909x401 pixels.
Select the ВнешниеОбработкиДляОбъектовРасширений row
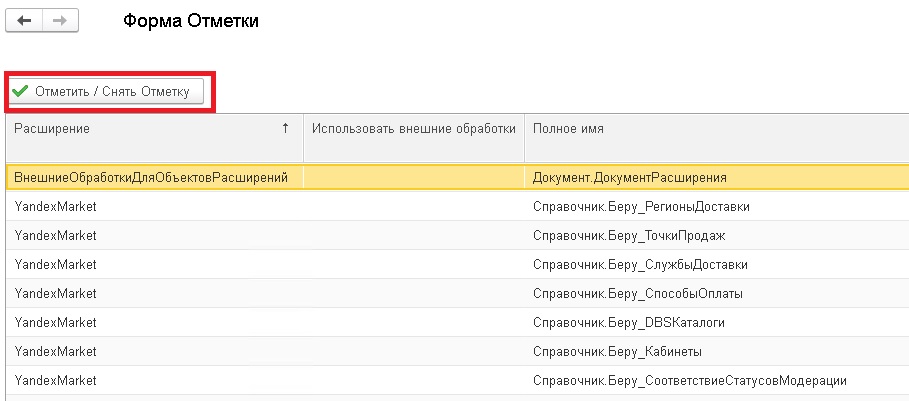click(x=457, y=177)
